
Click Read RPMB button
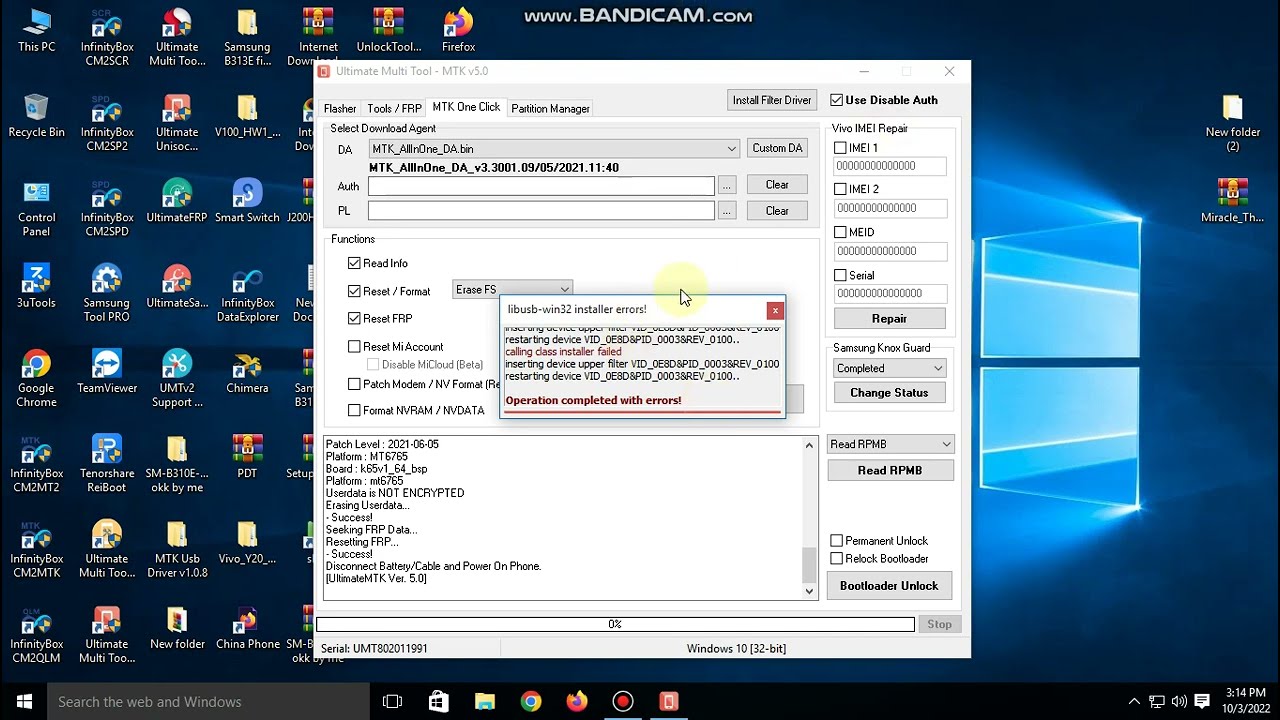coord(889,470)
